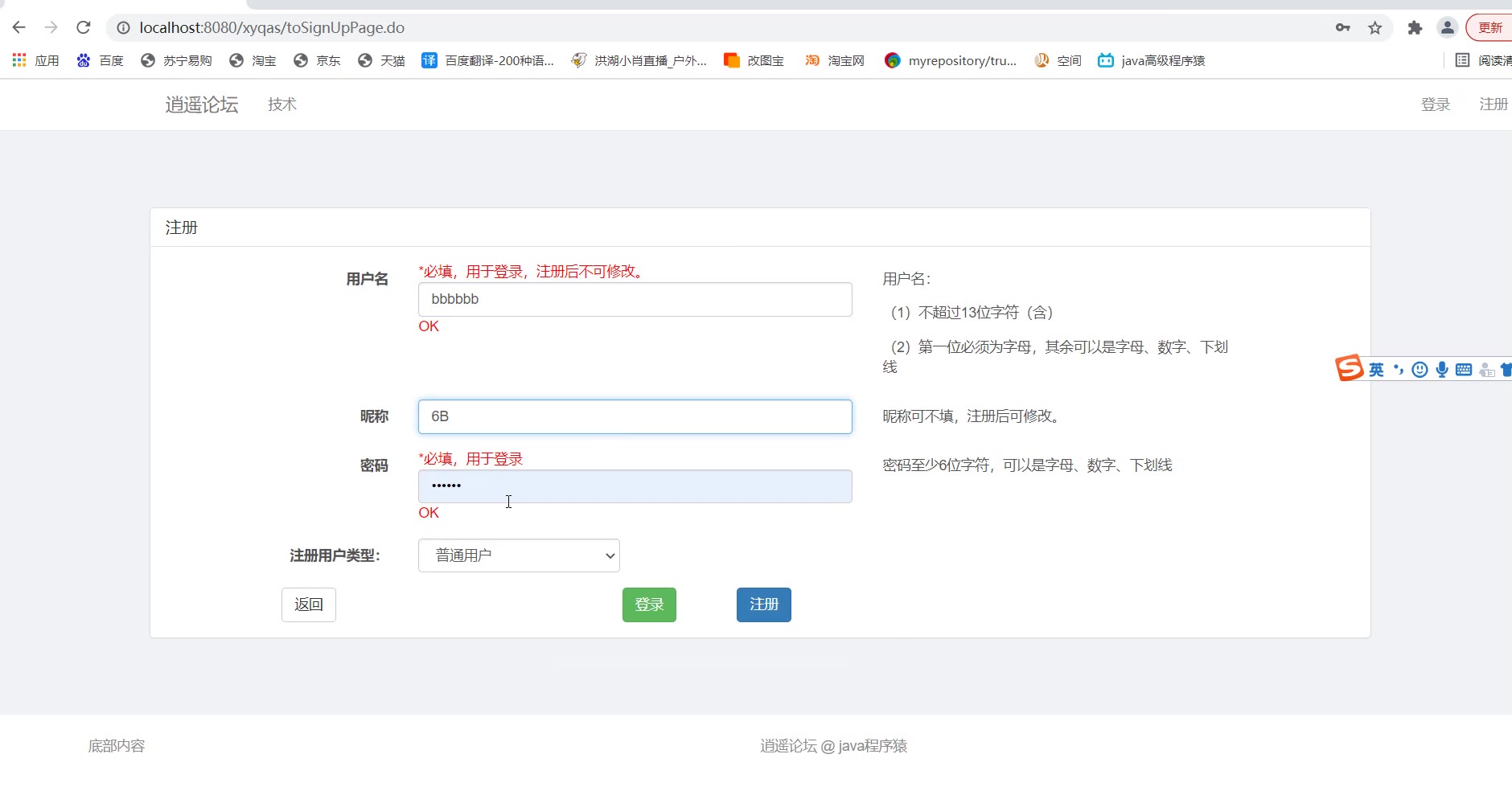
Task: Toggle Sogou 英 language mode
Action: (x=1376, y=370)
